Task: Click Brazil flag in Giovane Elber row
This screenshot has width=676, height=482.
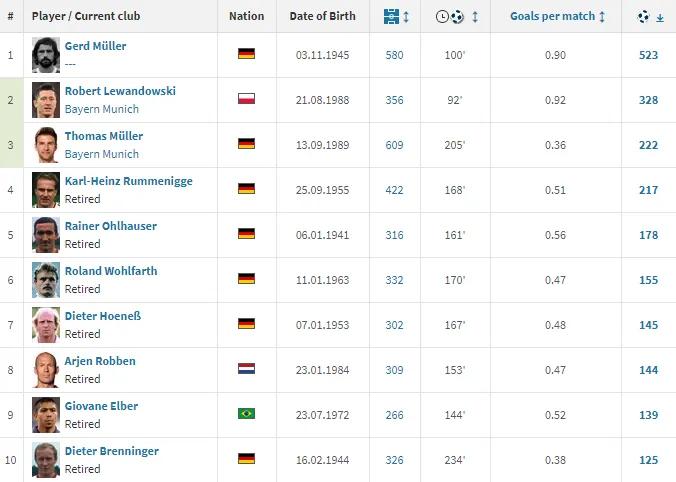Action: coord(246,415)
